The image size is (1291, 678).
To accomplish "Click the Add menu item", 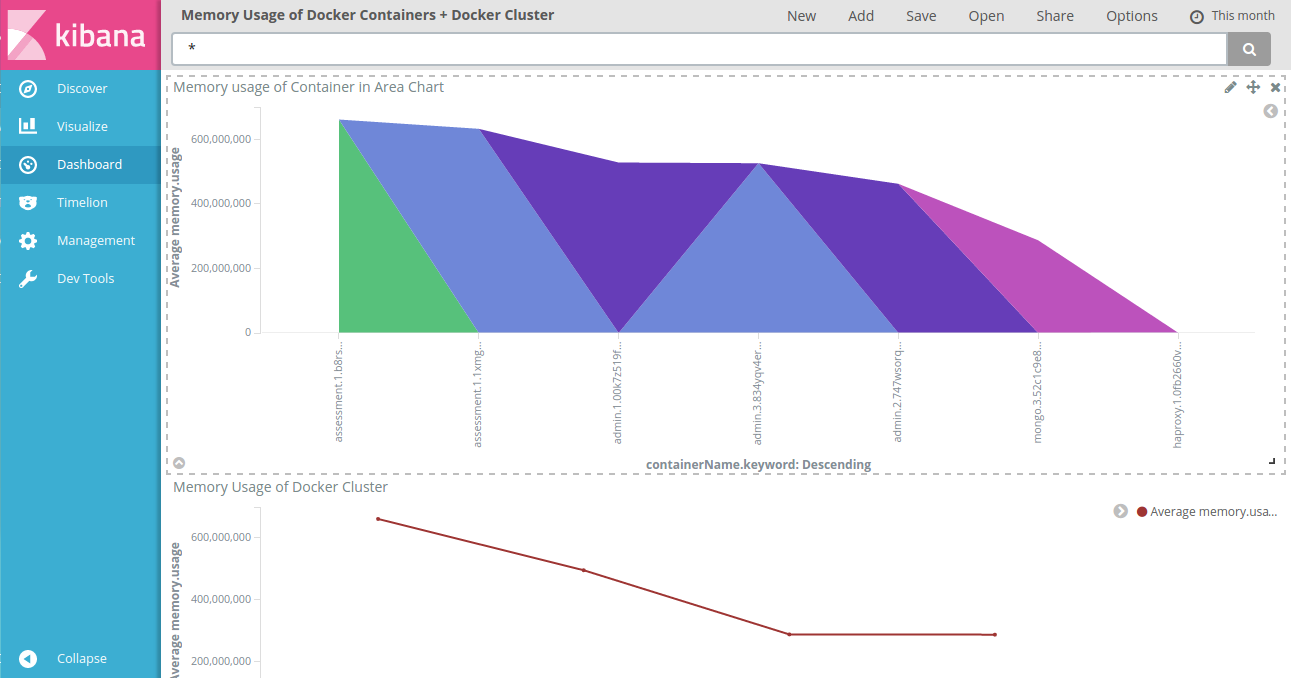I will tap(861, 16).
